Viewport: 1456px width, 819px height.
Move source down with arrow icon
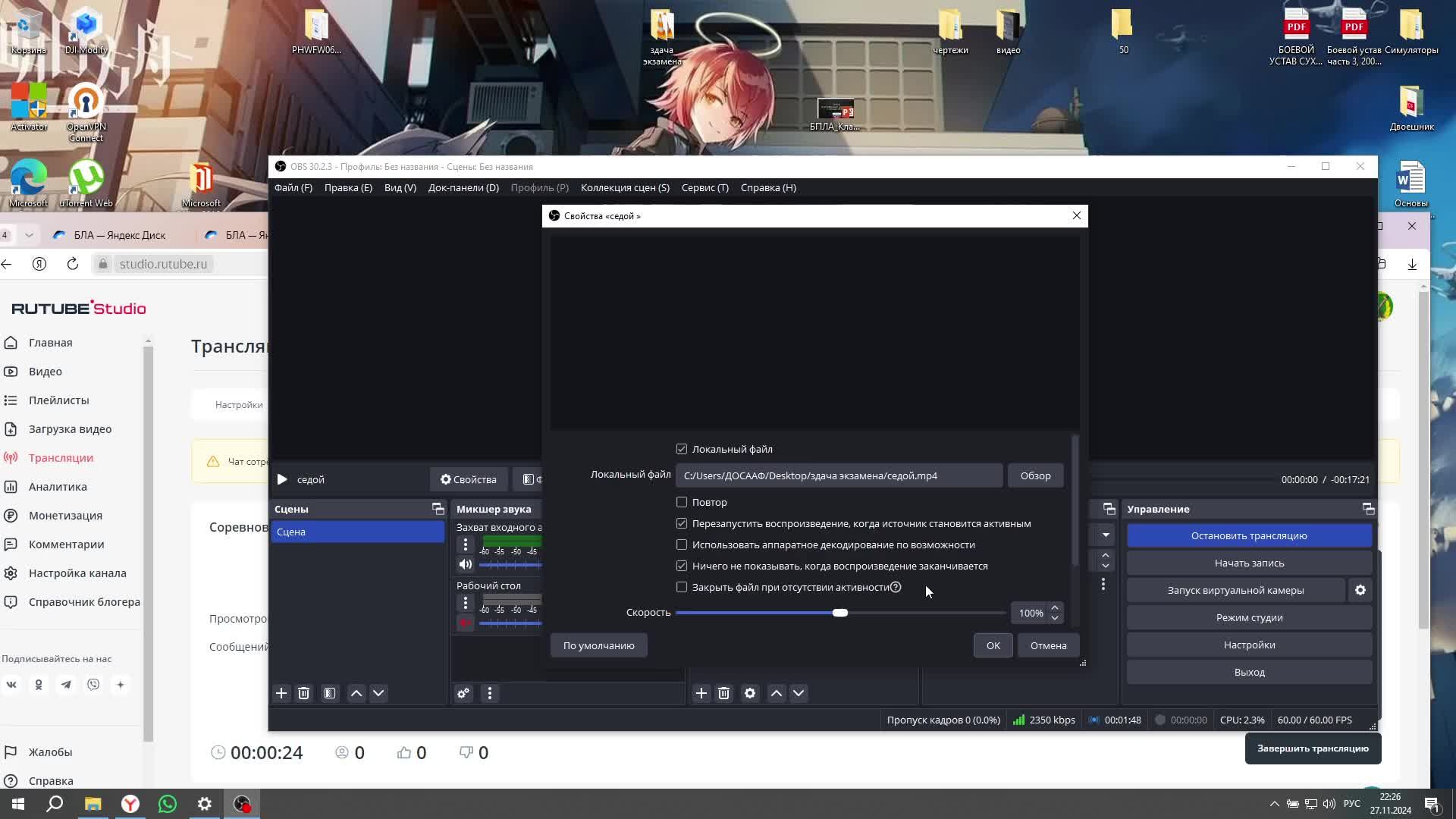pyautogui.click(x=799, y=693)
